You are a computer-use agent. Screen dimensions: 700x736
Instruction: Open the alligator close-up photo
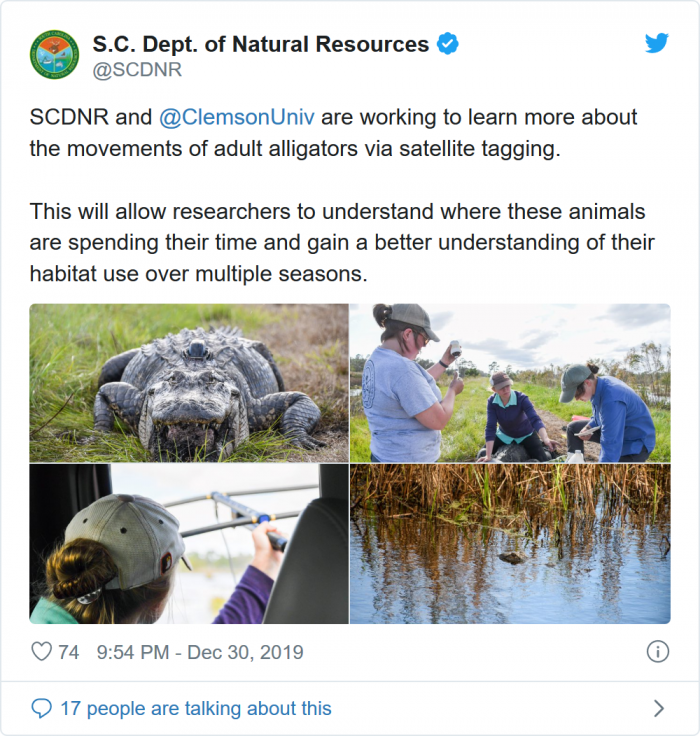pyautogui.click(x=189, y=383)
